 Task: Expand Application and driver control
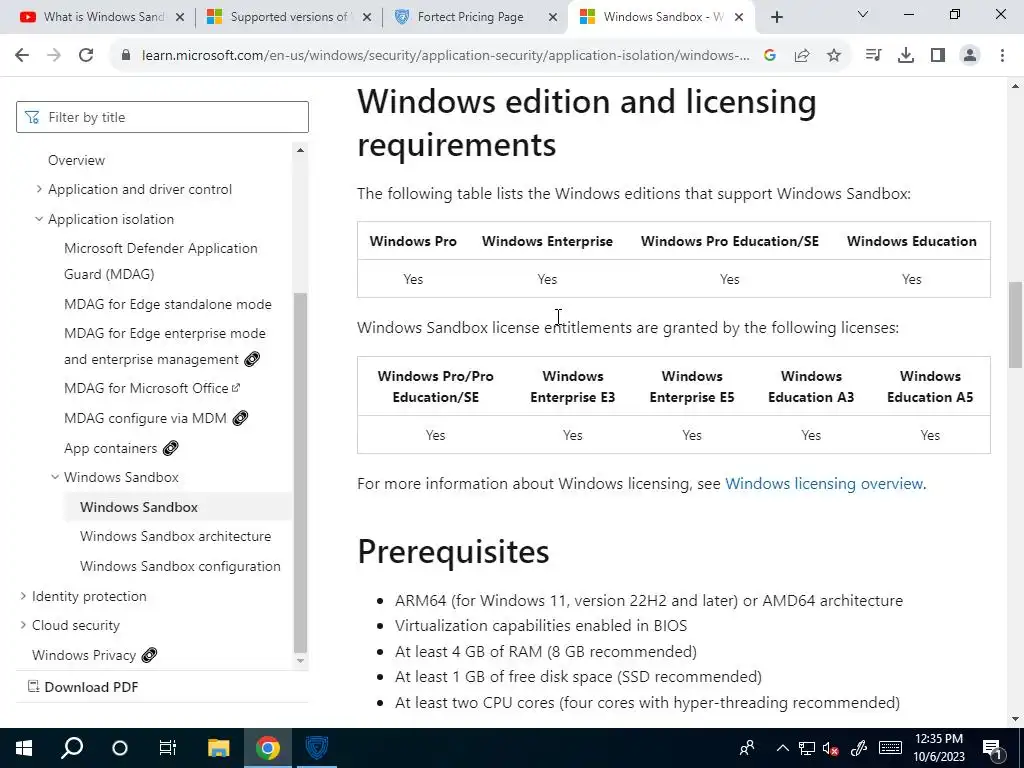pos(140,189)
